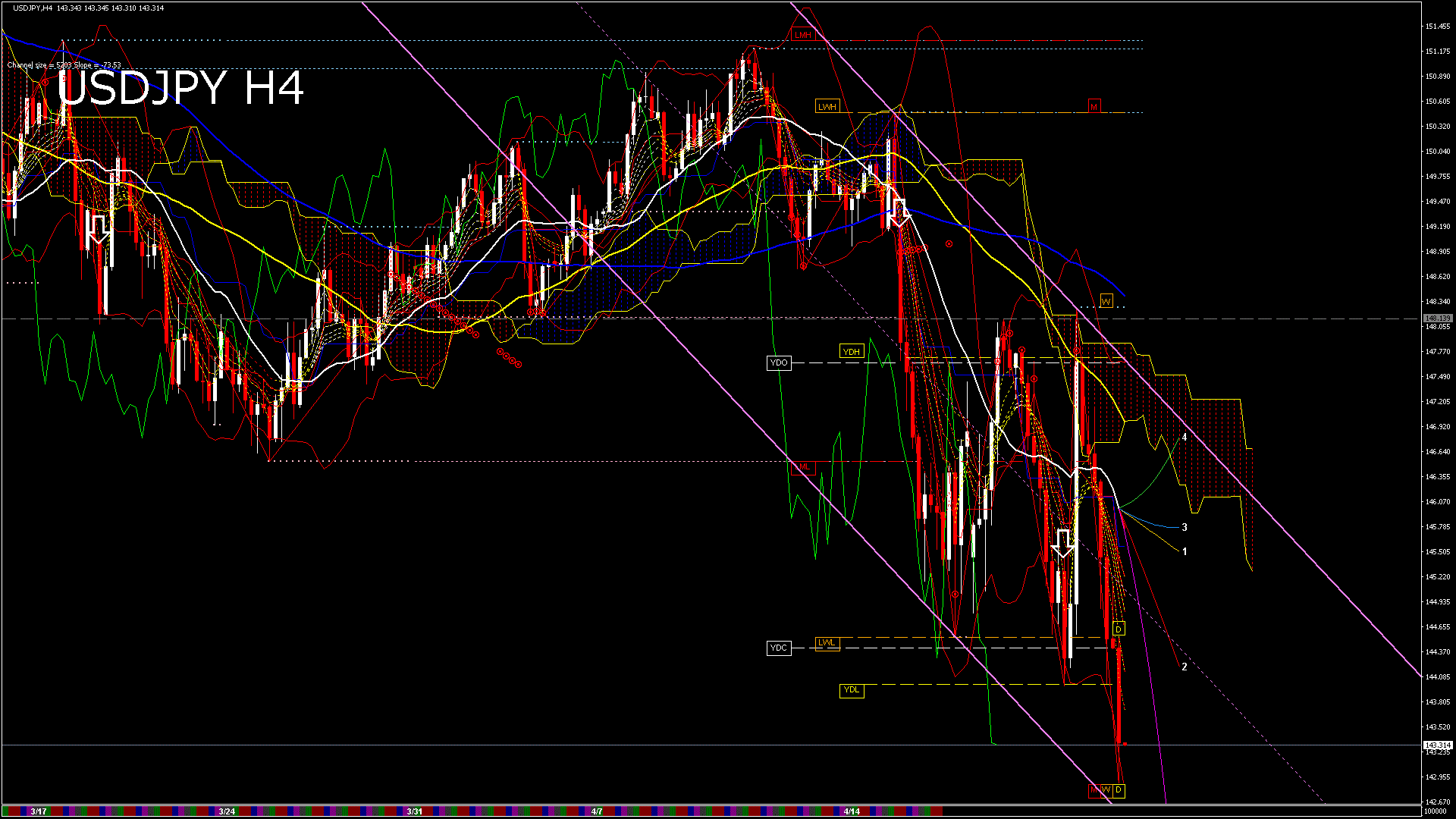The image size is (1456, 819).
Task: Click the rightmost white down-arrow signal
Action: coord(1063,543)
